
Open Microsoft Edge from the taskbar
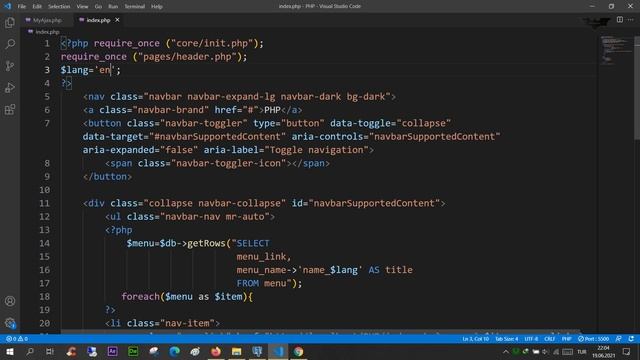[174, 351]
